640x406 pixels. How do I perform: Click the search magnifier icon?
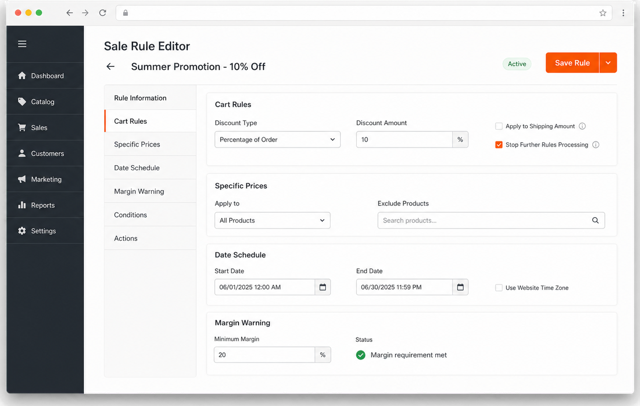click(x=596, y=220)
